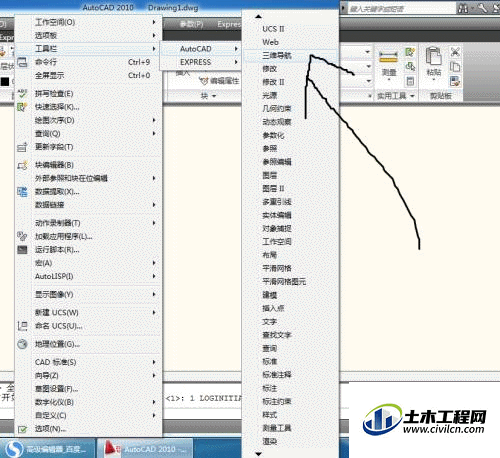Click the 编辑属性 edit attributes icon
This screenshot has width=500, height=458.
(x=203, y=81)
